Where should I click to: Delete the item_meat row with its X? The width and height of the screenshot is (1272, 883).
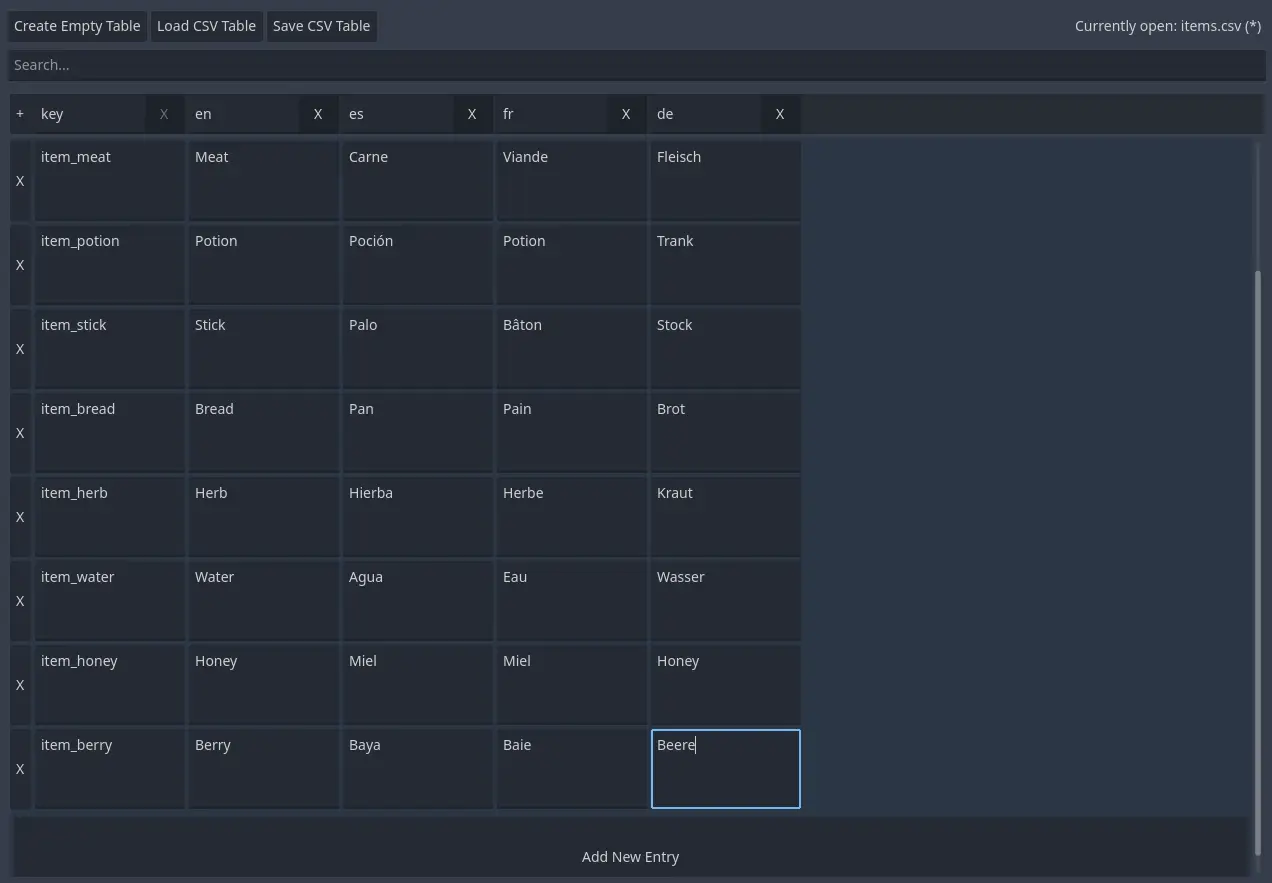[19, 181]
